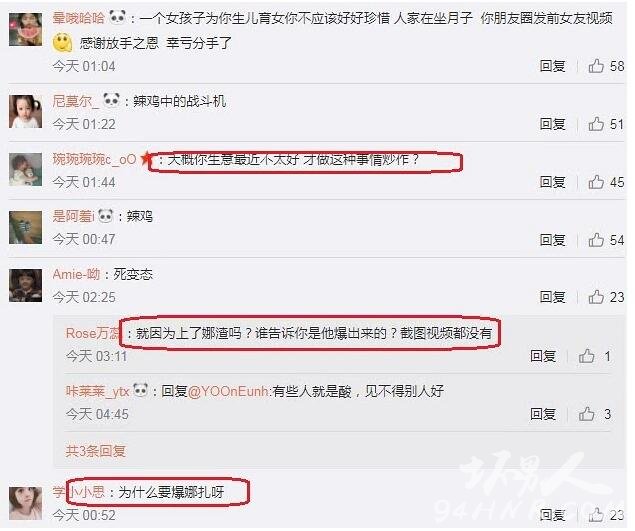Reply to the comment from 01:22

pos(552,124)
